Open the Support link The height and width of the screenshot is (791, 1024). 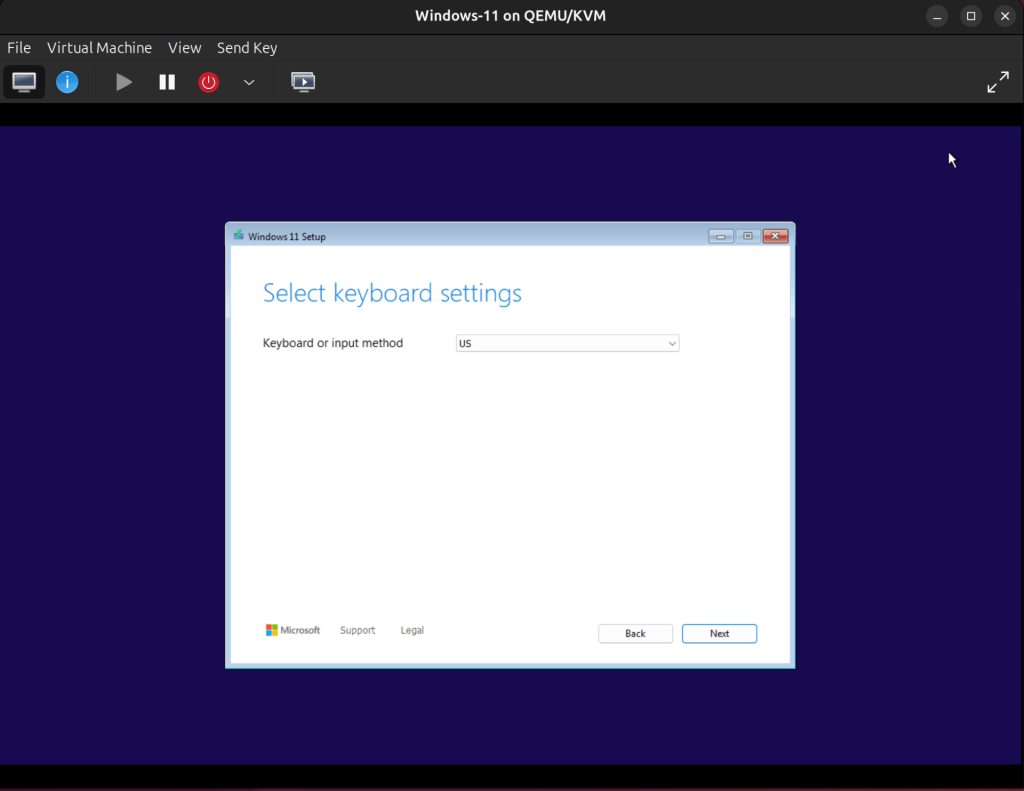(x=357, y=630)
